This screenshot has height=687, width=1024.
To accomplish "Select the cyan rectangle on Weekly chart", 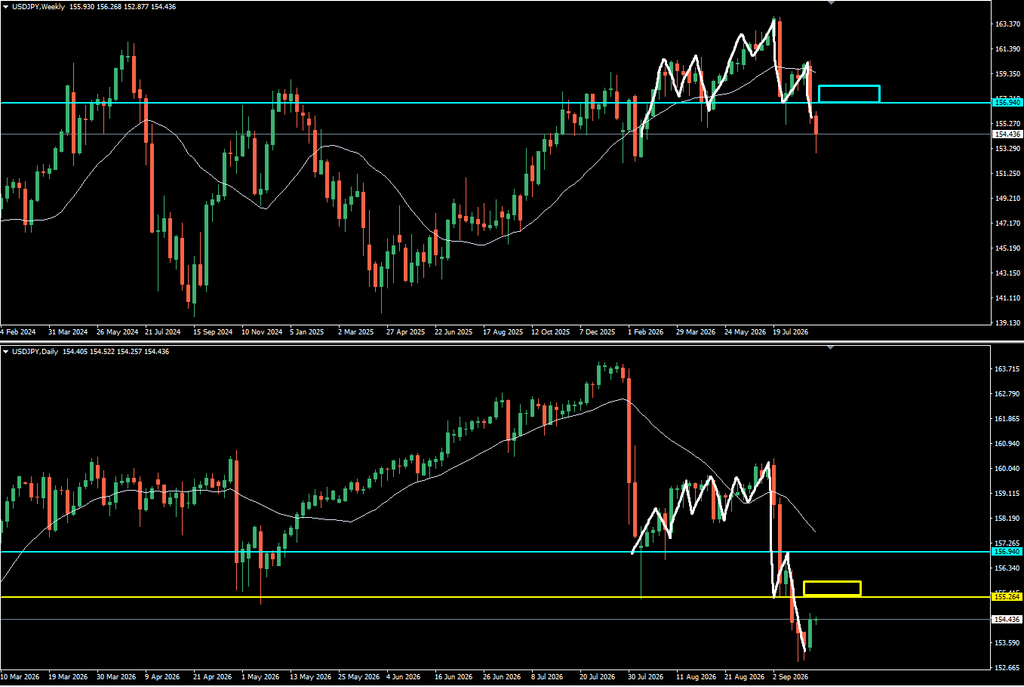I will pyautogui.click(x=849, y=93).
